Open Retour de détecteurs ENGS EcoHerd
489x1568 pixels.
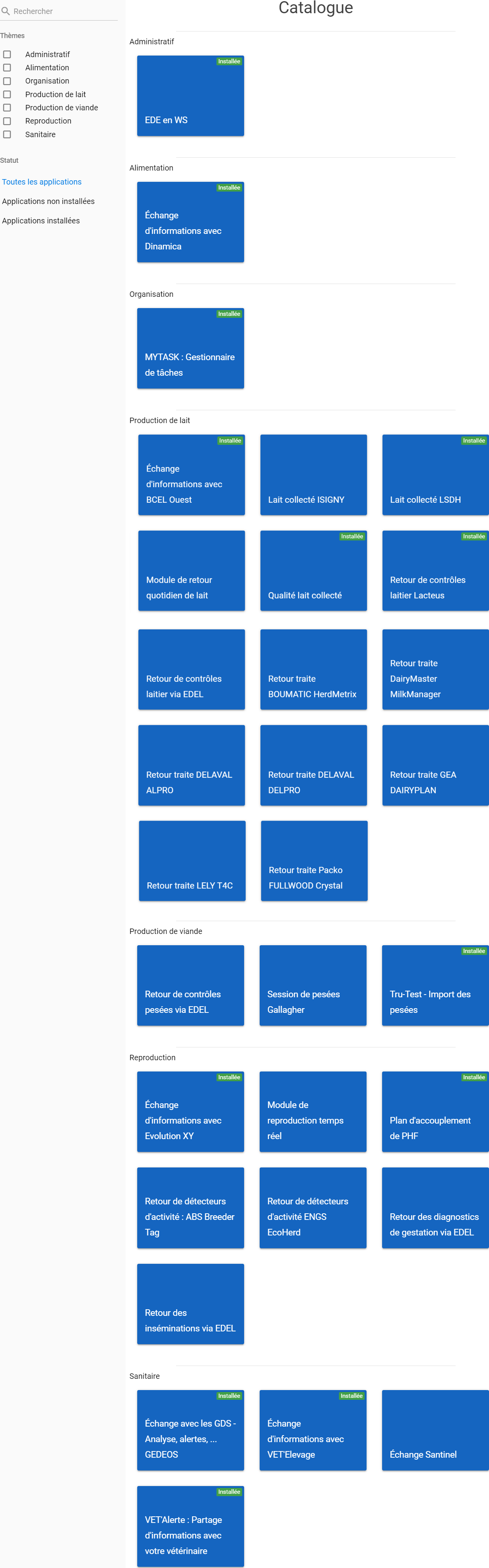point(313,1207)
